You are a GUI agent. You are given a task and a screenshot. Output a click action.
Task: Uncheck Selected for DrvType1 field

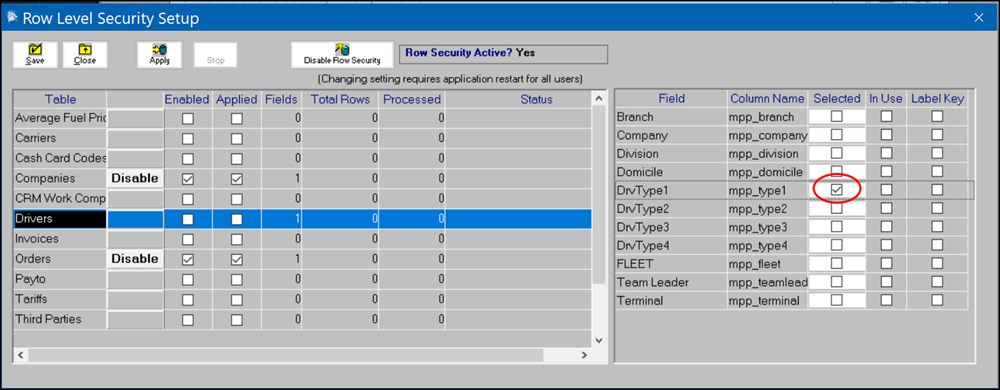[x=837, y=190]
